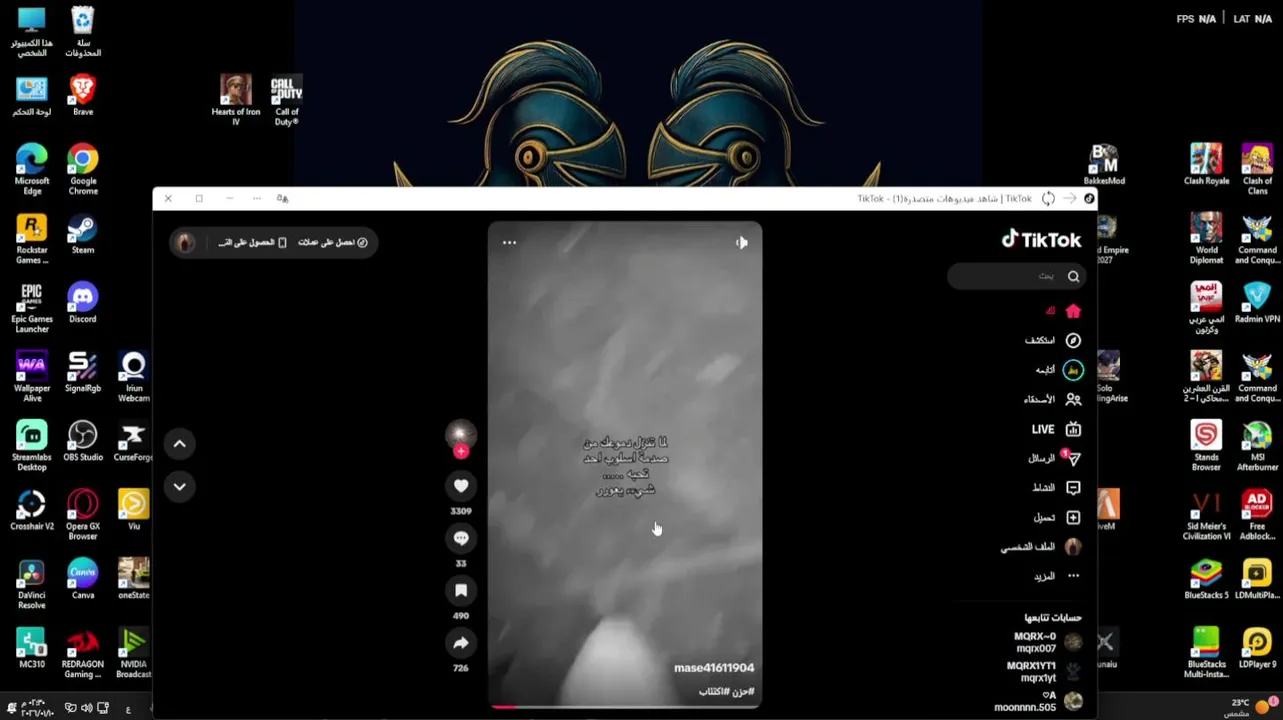This screenshot has height=720, width=1283.
Task: Open Hearts of Iron IV desktop icon
Action: click(236, 100)
